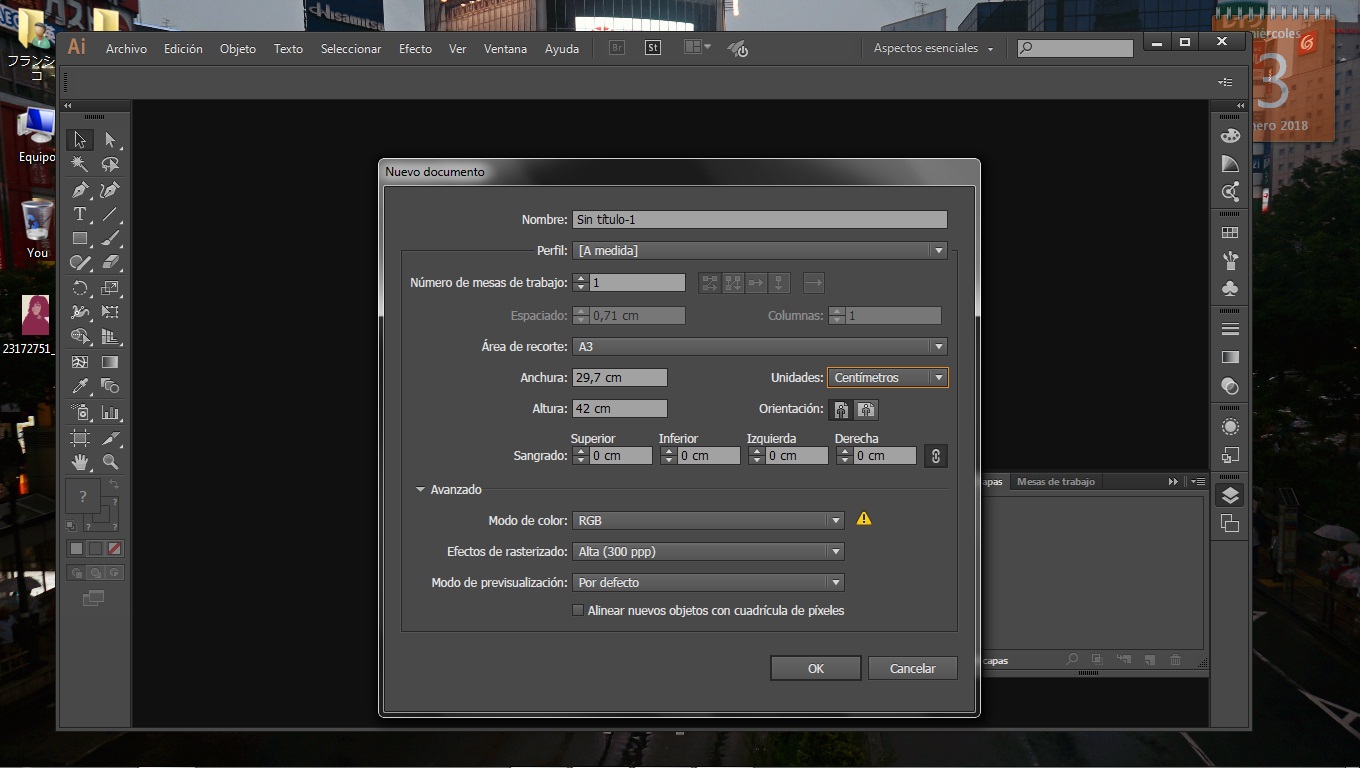Select the Line Segment tool

coord(110,214)
